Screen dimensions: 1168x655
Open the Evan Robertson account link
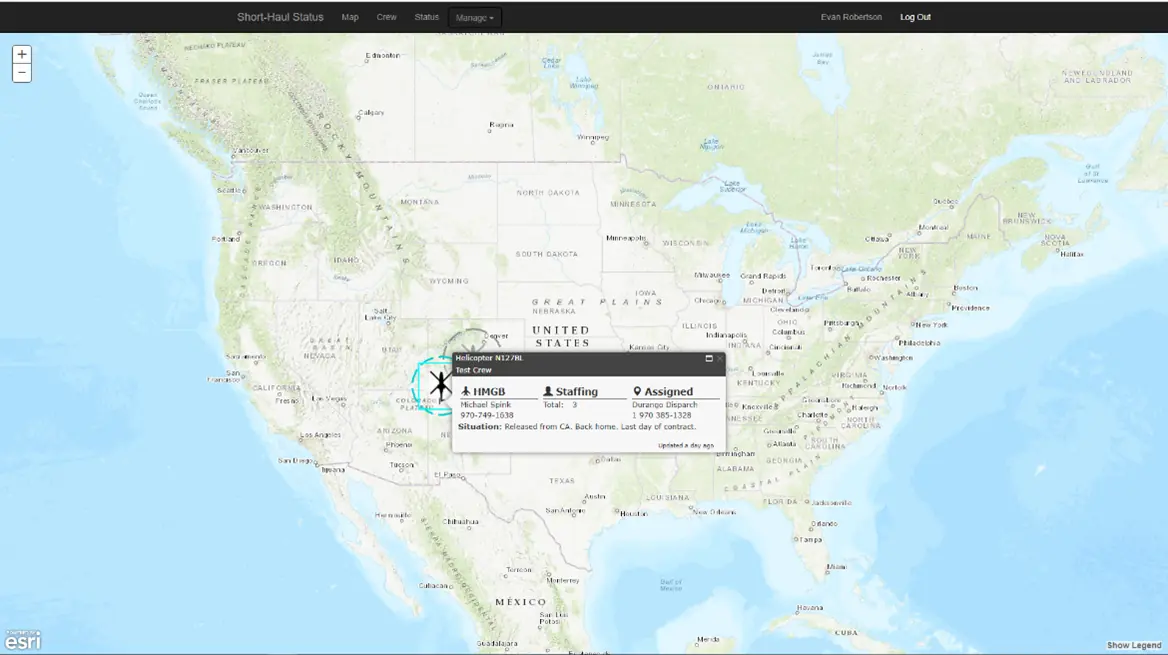tap(850, 17)
